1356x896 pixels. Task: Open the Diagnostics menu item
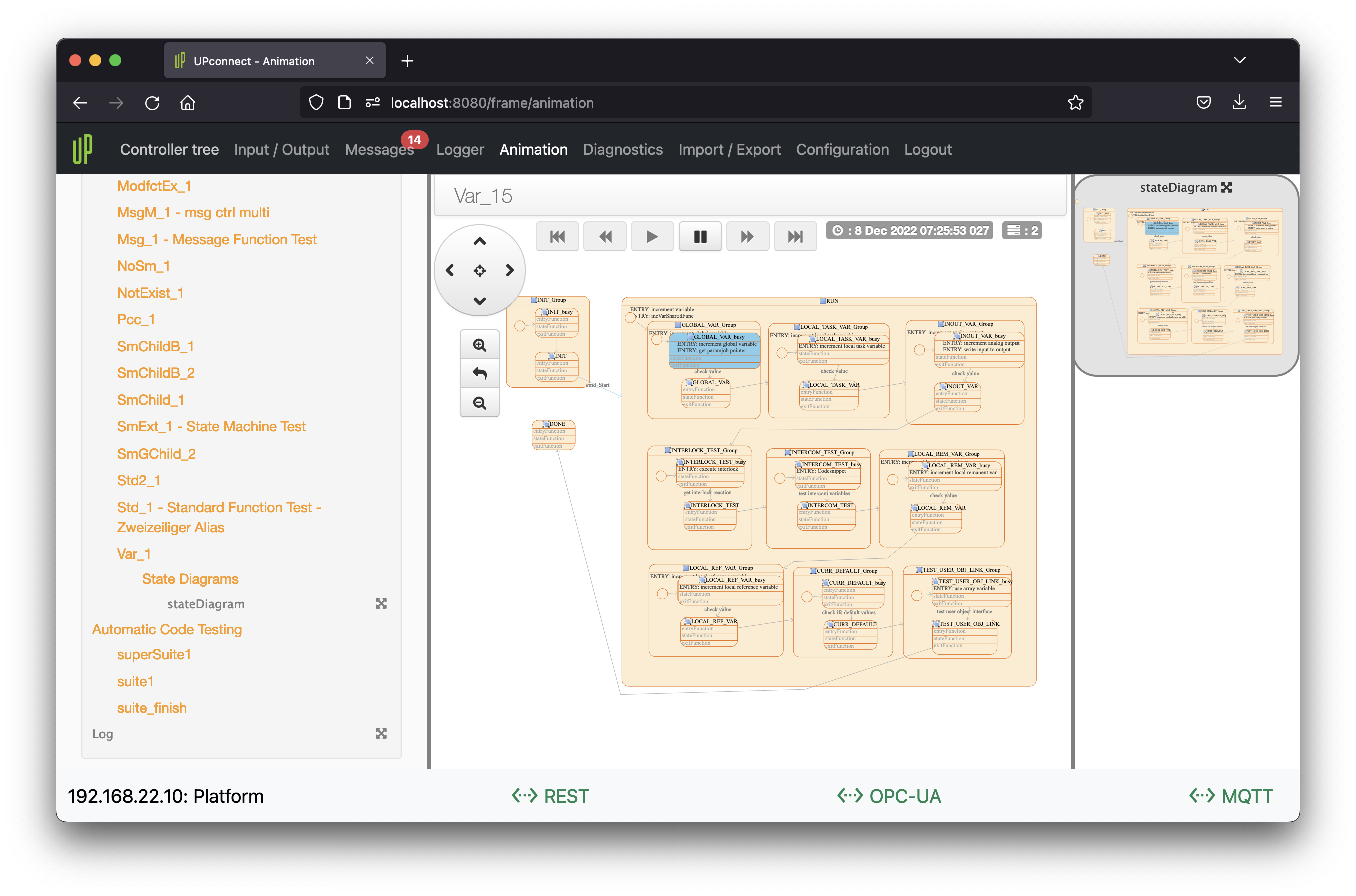[x=622, y=149]
